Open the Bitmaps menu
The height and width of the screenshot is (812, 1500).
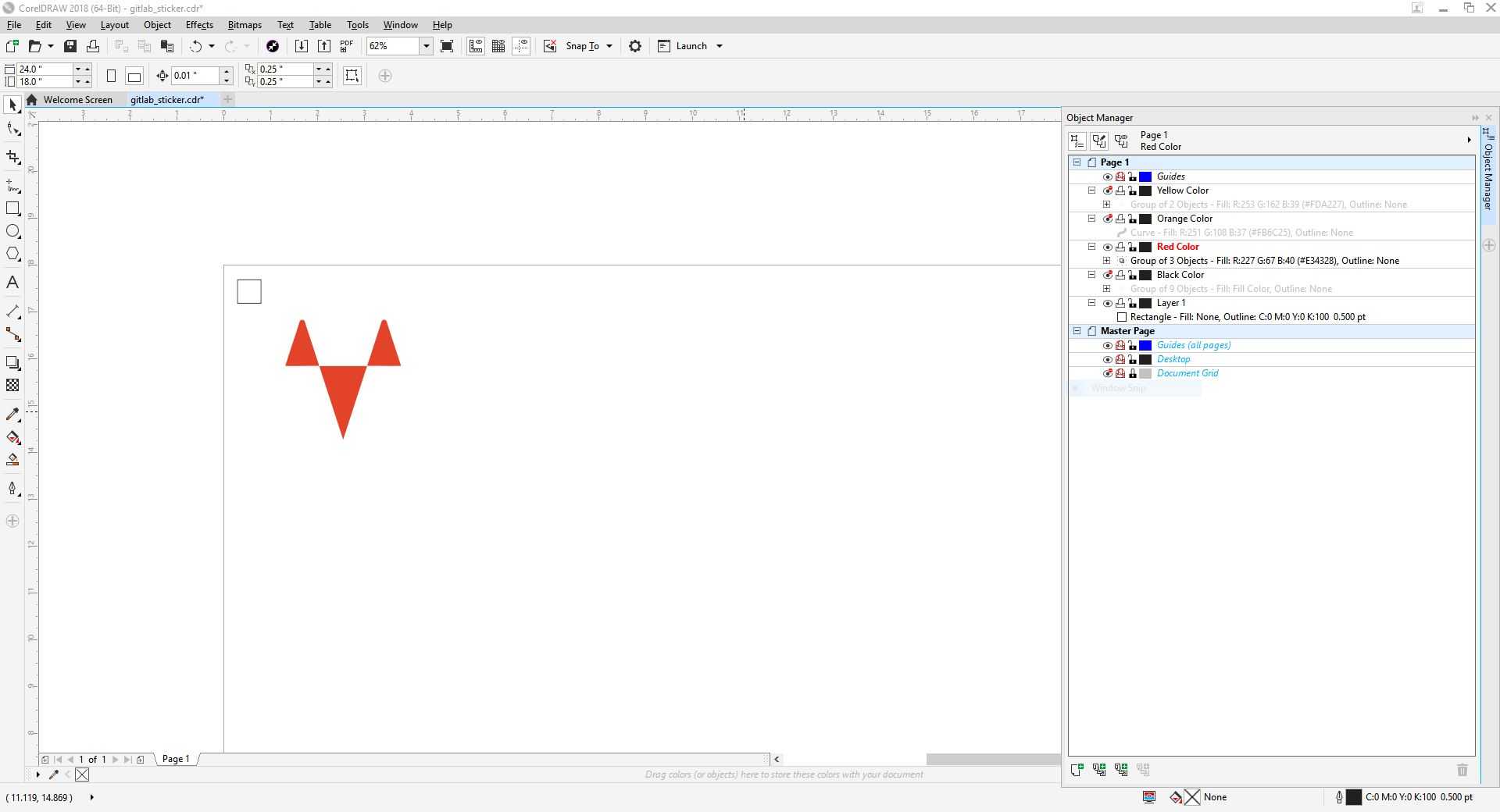click(245, 25)
